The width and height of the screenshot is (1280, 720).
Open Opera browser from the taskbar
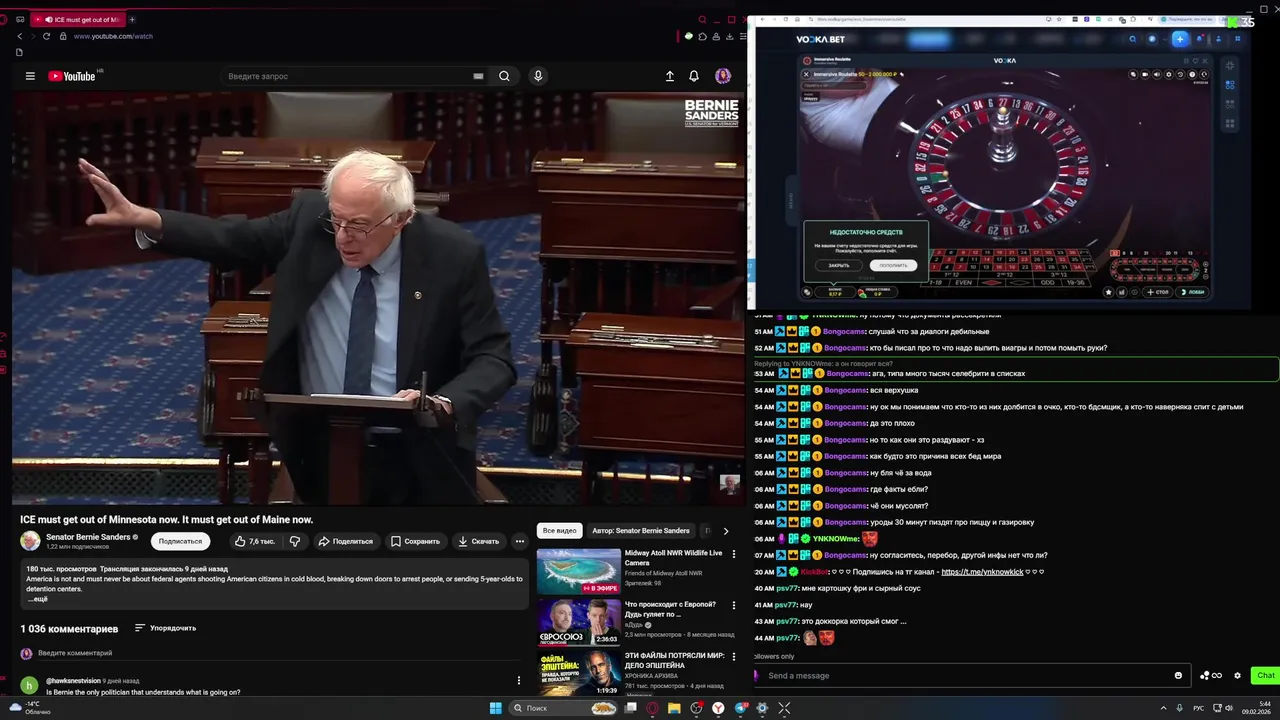652,708
